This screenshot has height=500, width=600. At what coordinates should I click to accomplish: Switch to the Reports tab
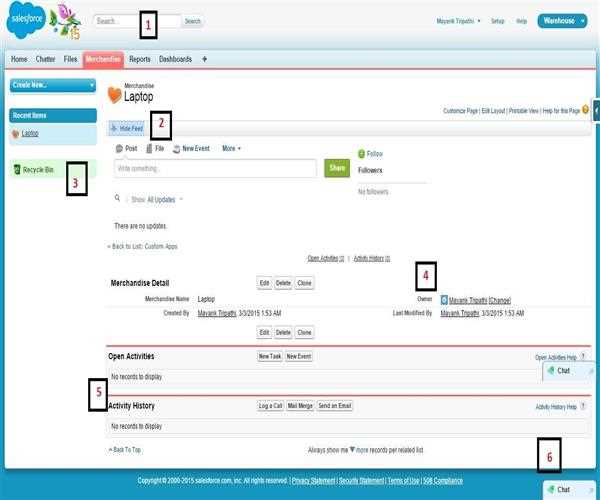139,60
